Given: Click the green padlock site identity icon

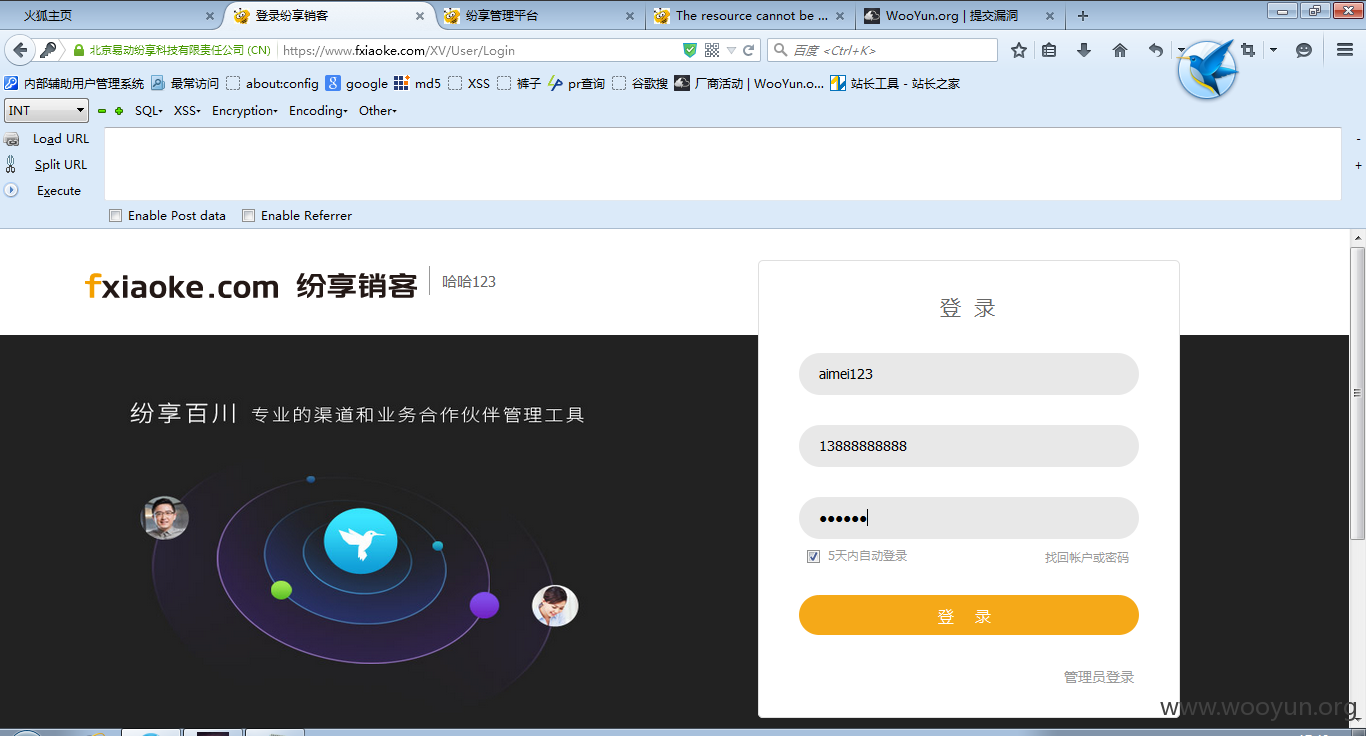Looking at the screenshot, I should [77, 50].
